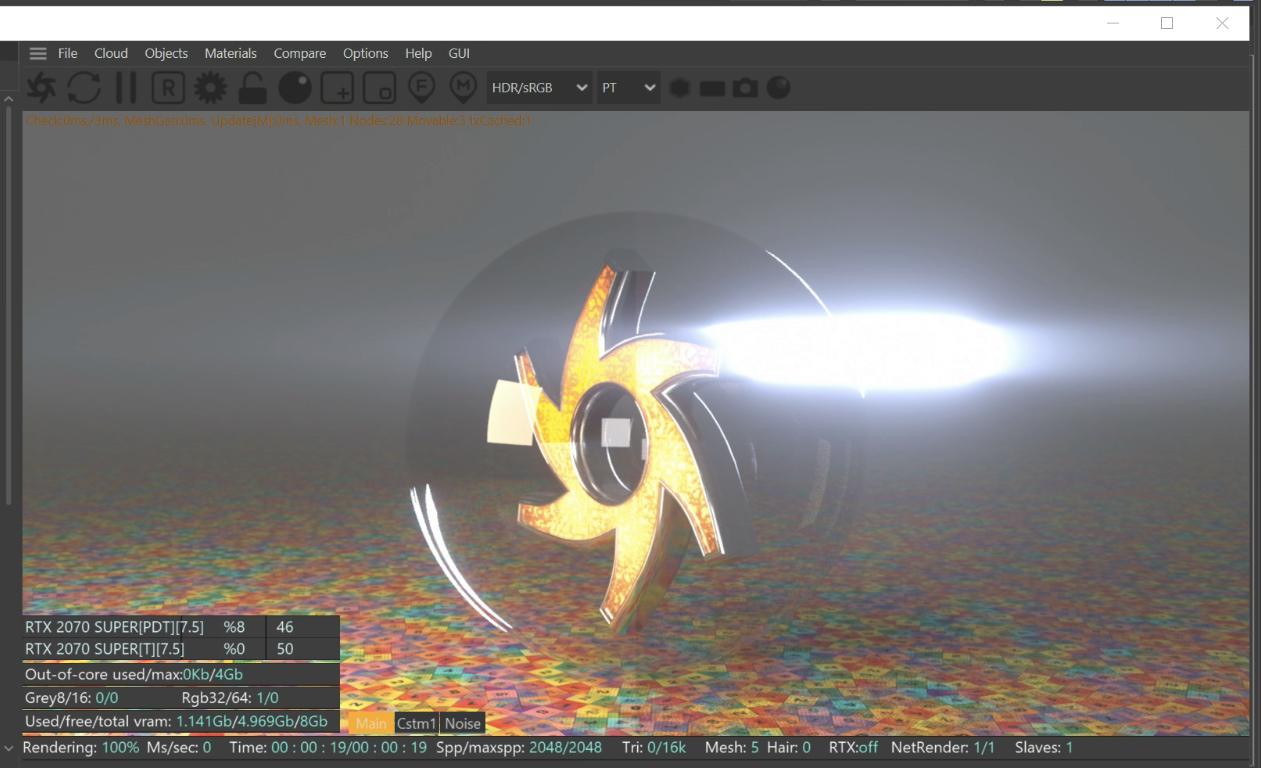Click the film region square icon

pos(379,88)
